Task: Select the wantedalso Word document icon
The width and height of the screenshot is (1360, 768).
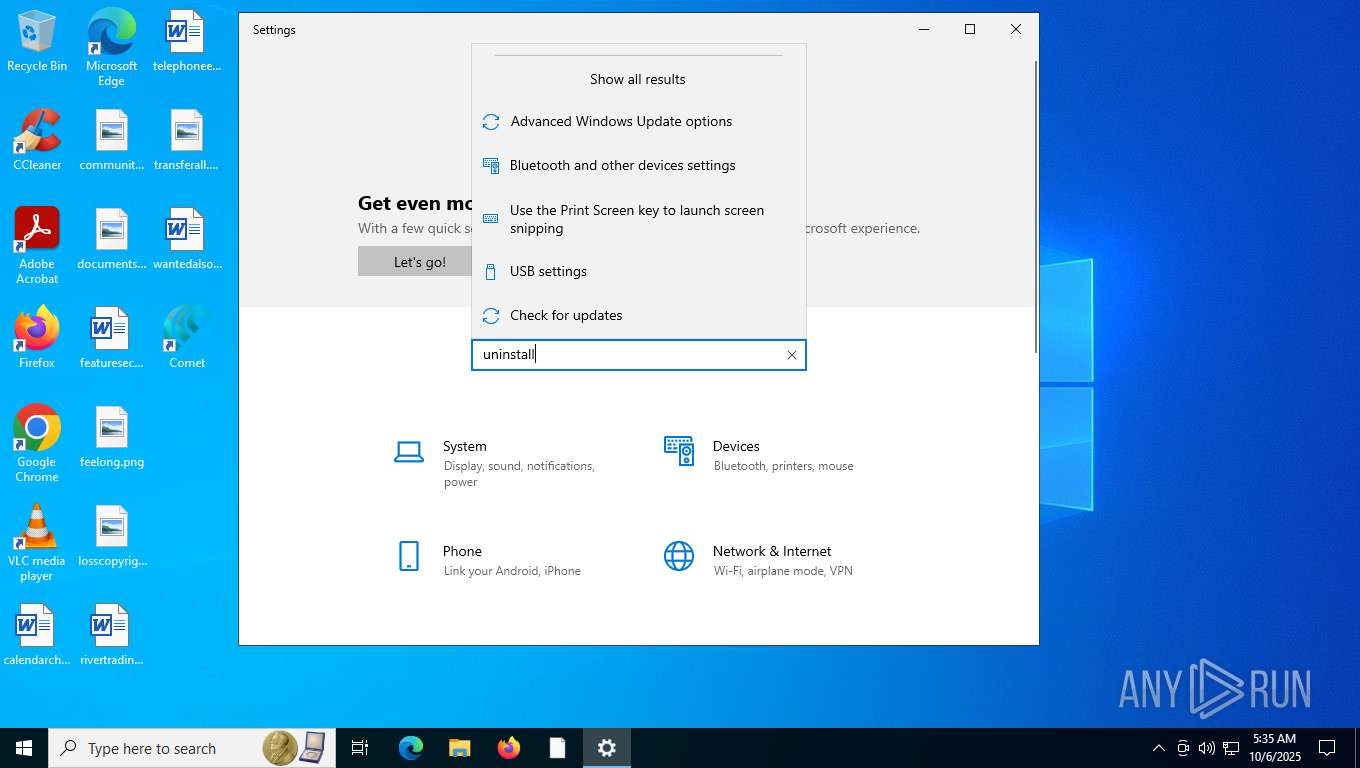Action: [x=186, y=239]
